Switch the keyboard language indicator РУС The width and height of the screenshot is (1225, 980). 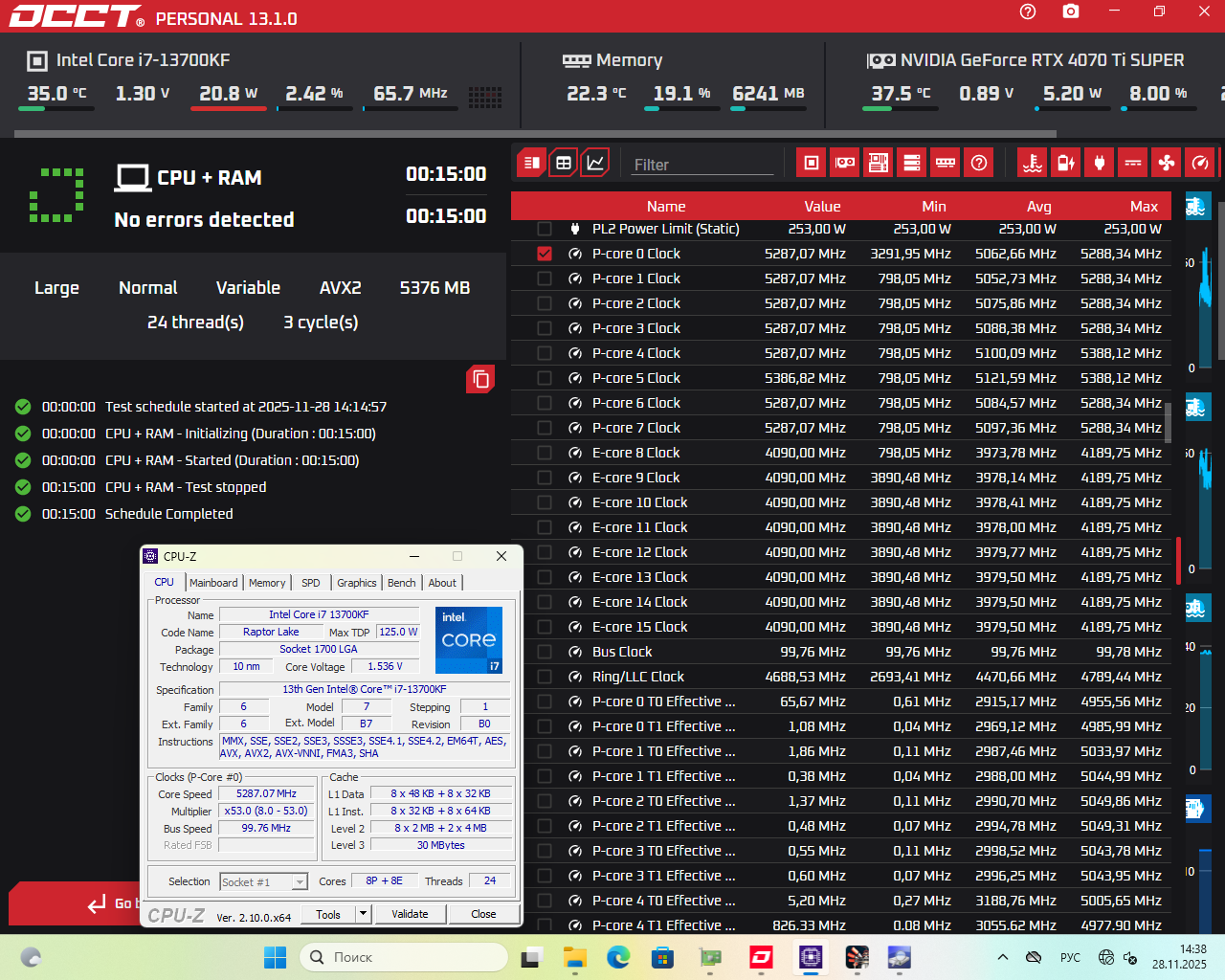pyautogui.click(x=1070, y=957)
